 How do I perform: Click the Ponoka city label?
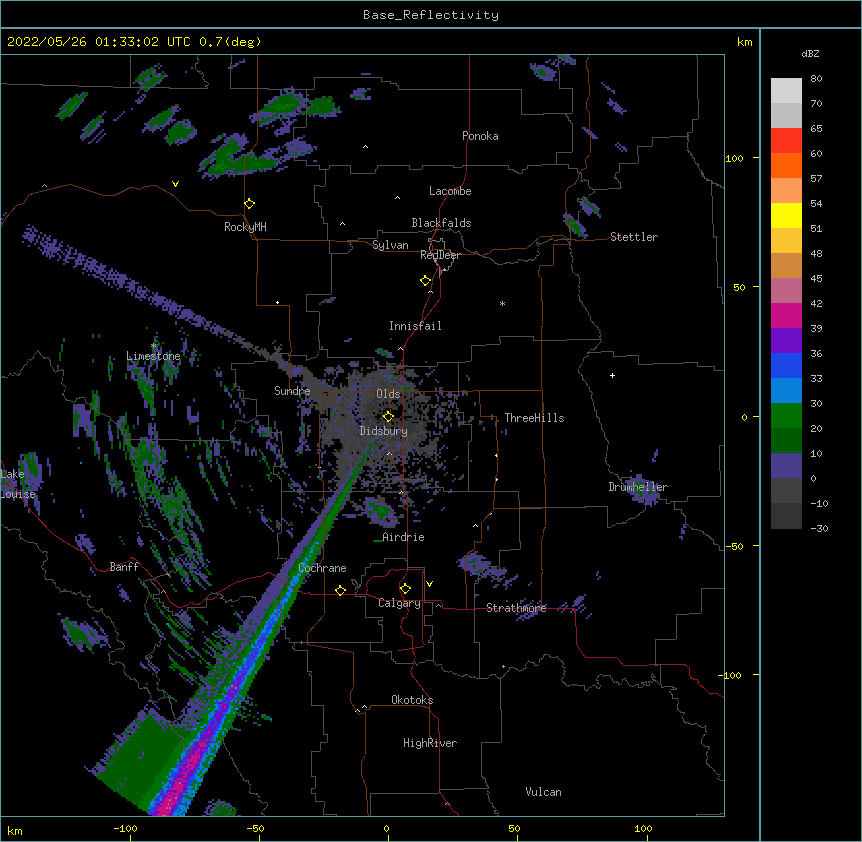point(480,136)
